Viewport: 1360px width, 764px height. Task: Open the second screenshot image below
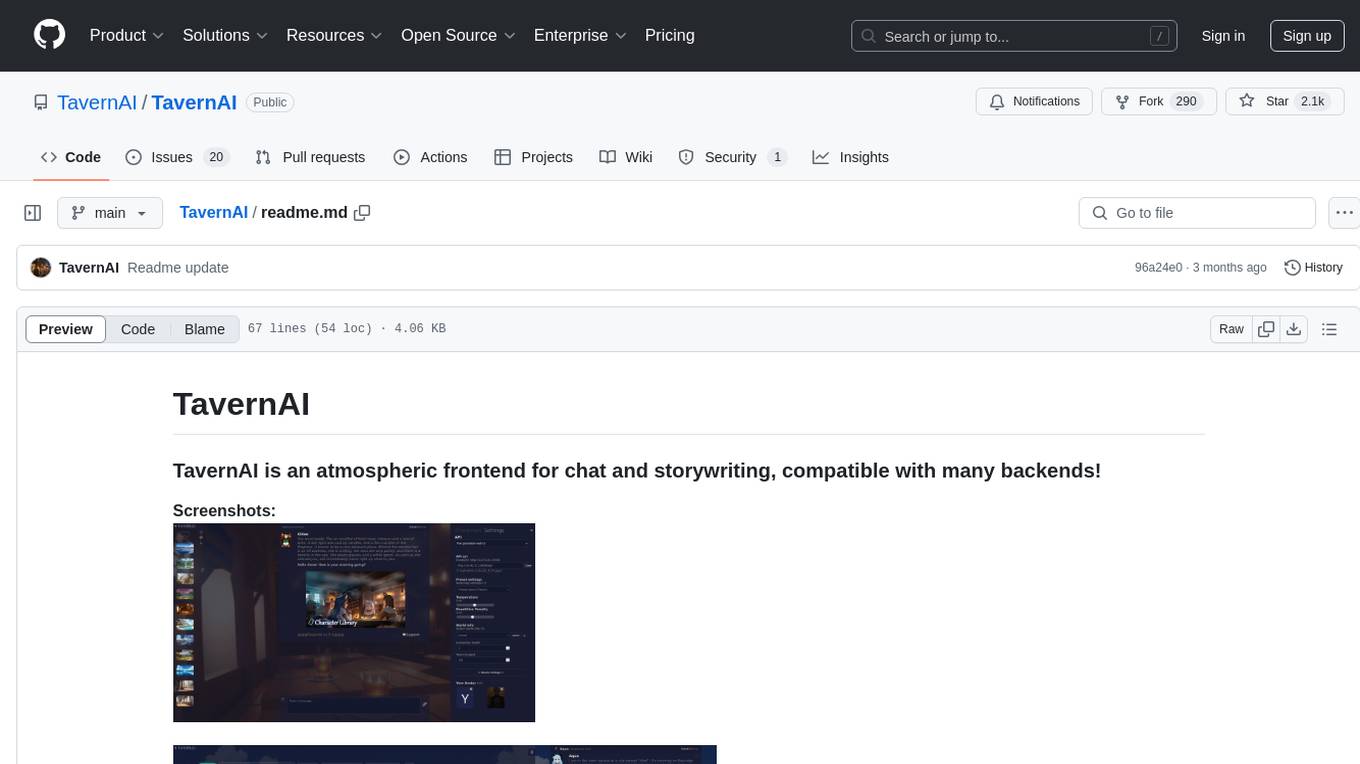pyautogui.click(x=445, y=755)
